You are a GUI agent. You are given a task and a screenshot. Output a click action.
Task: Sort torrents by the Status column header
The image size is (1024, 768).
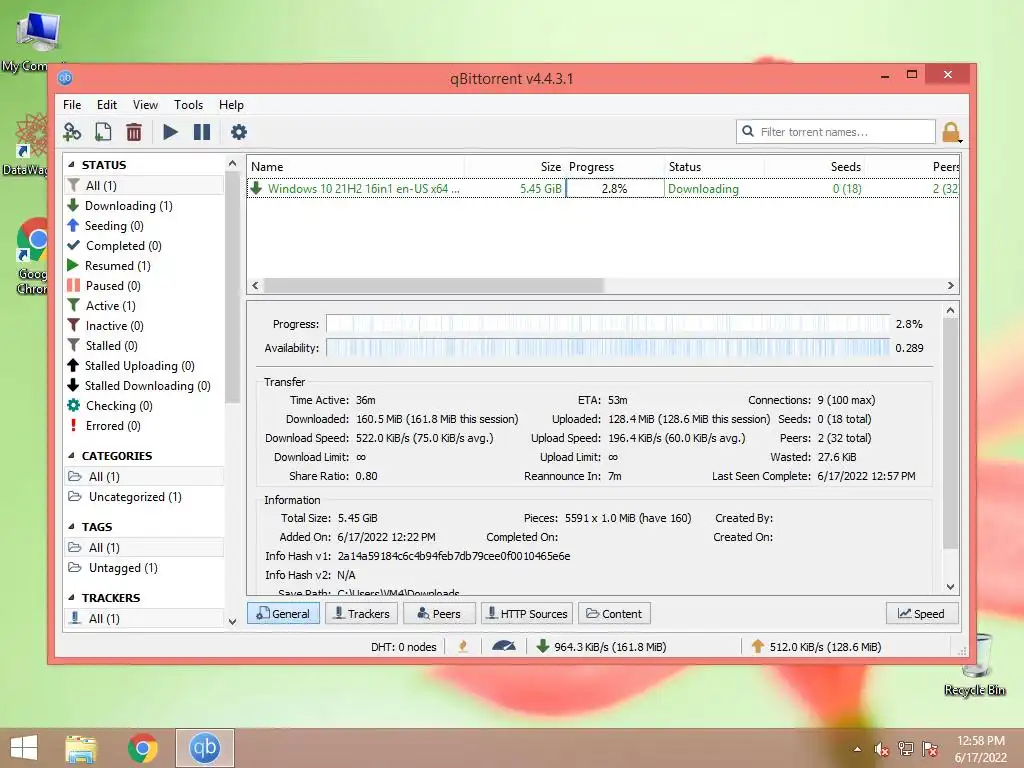click(714, 167)
